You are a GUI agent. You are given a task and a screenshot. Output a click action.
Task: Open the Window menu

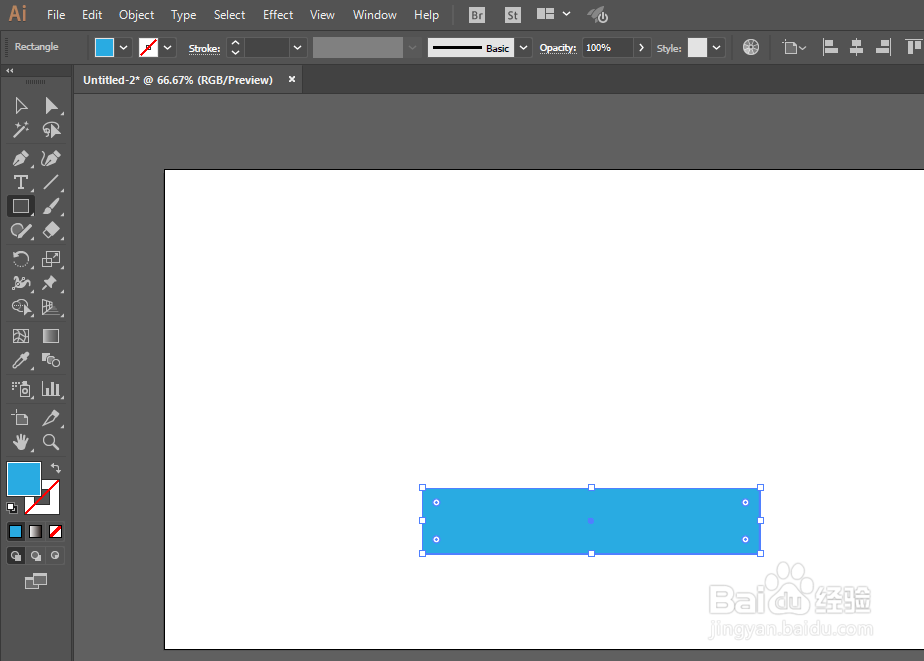pos(375,15)
